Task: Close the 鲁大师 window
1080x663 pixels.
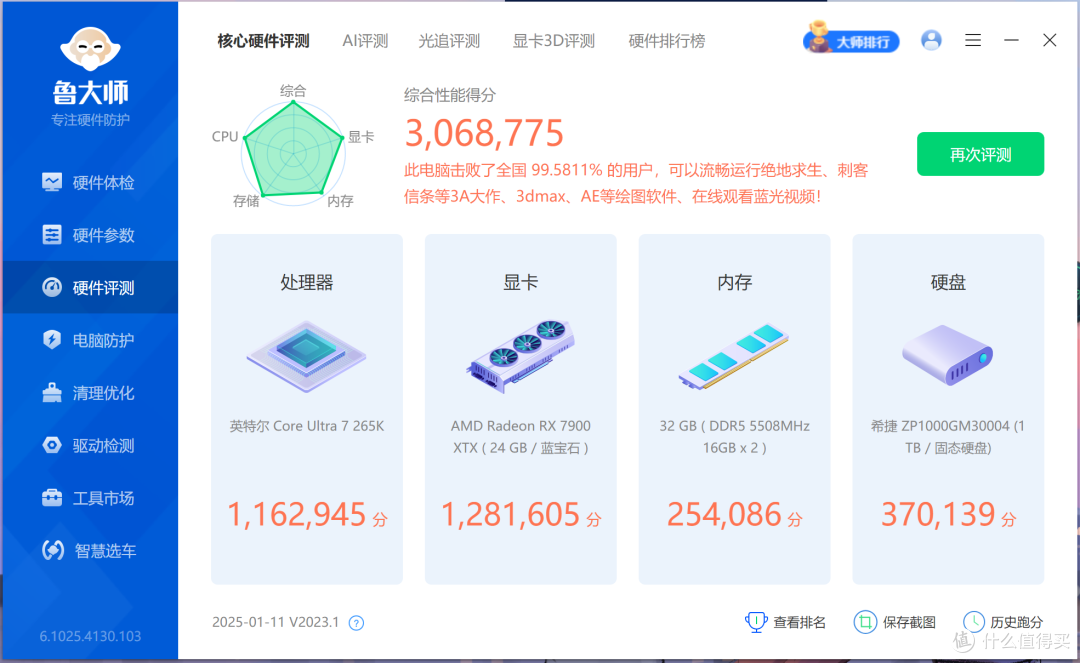Action: coord(1050,40)
